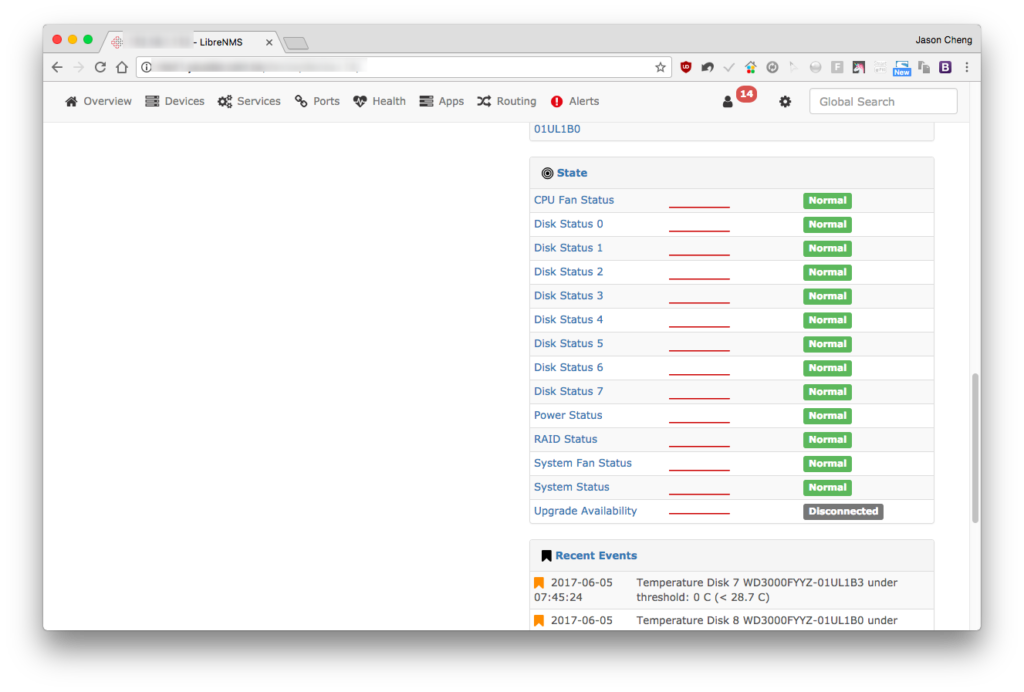Bookmark this page with the star icon

(x=660, y=67)
